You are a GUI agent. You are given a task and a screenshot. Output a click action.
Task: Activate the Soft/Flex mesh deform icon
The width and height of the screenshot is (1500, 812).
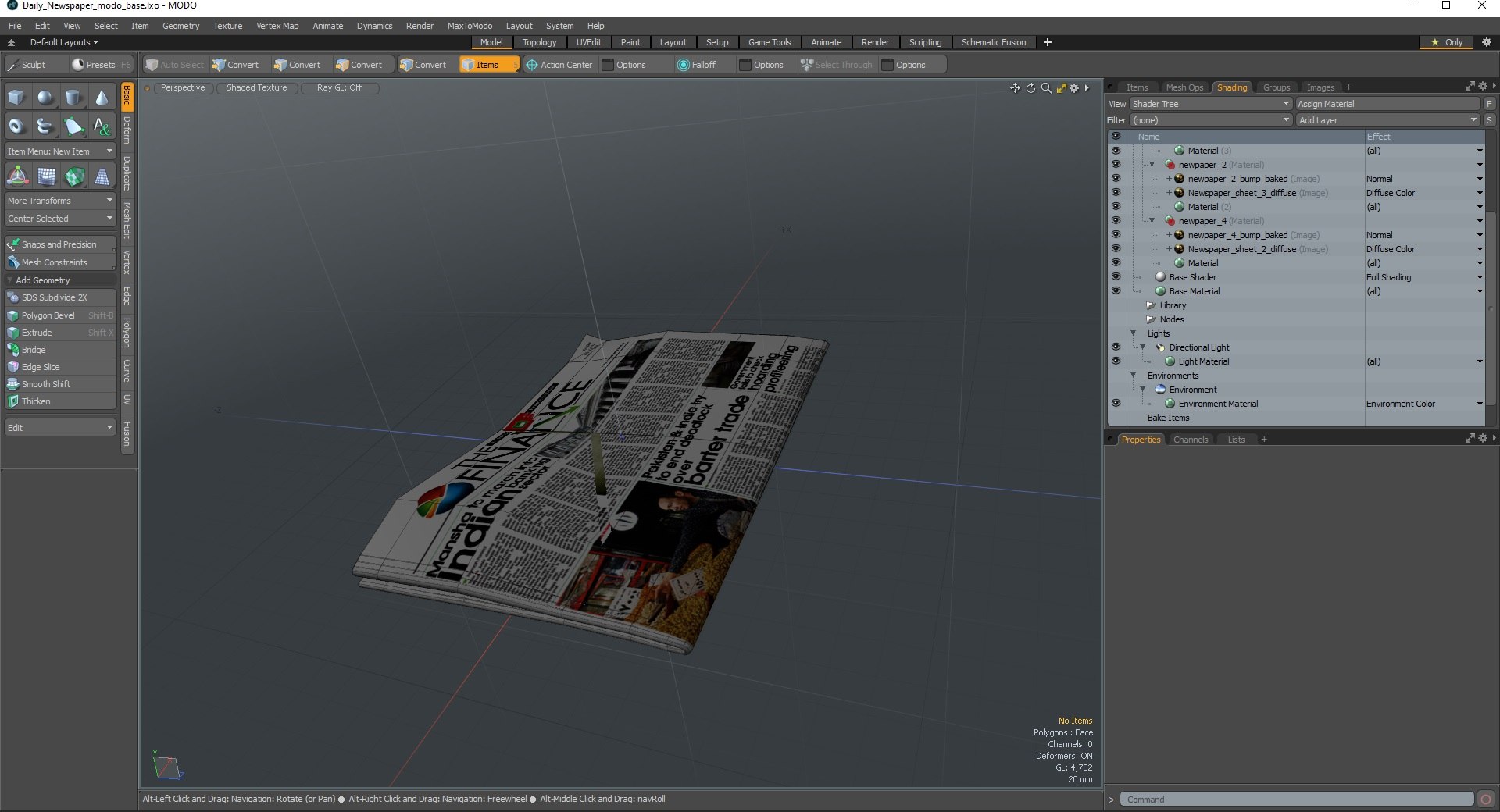coord(47,176)
